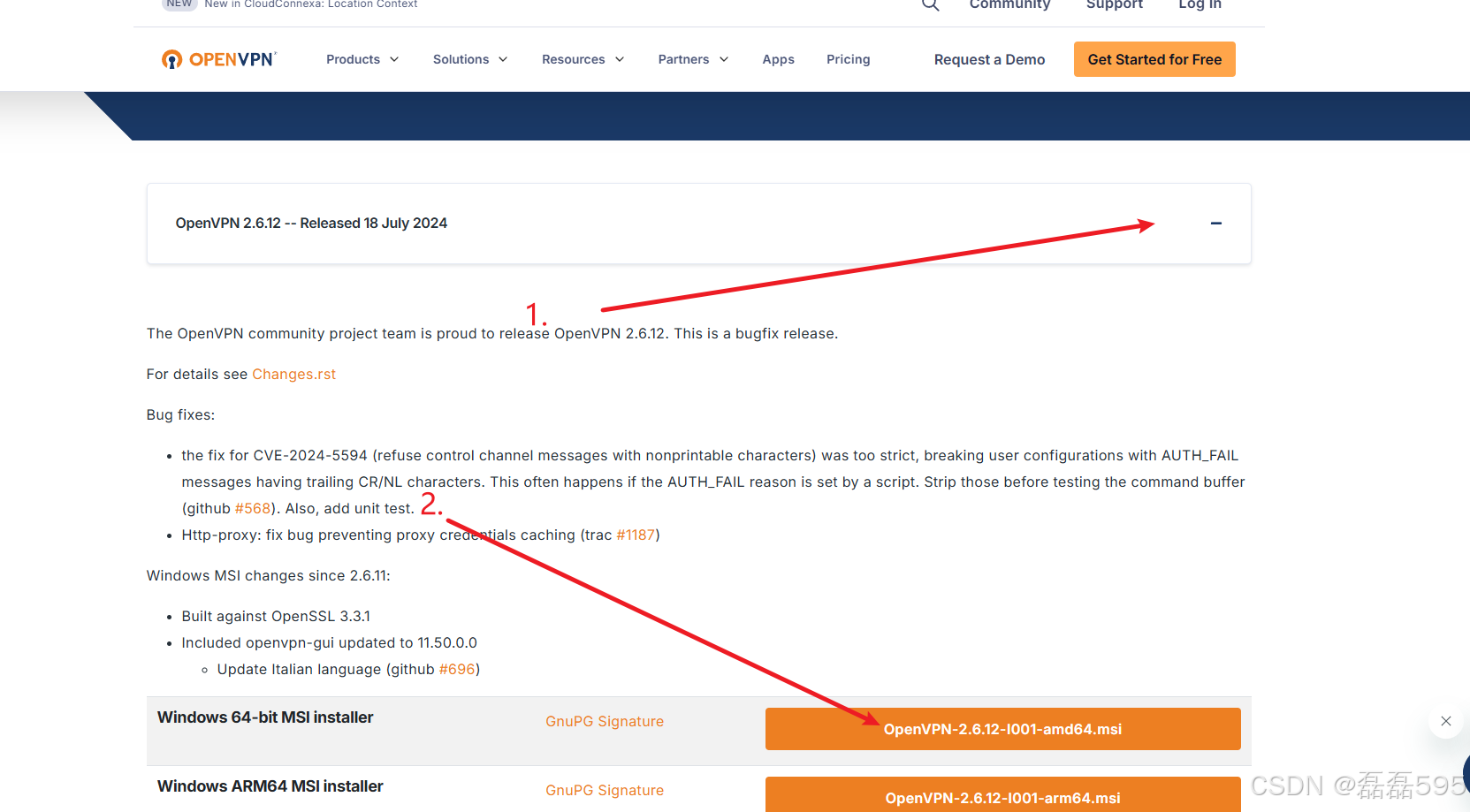
Task: Open the Pricing menu item
Action: [849, 59]
